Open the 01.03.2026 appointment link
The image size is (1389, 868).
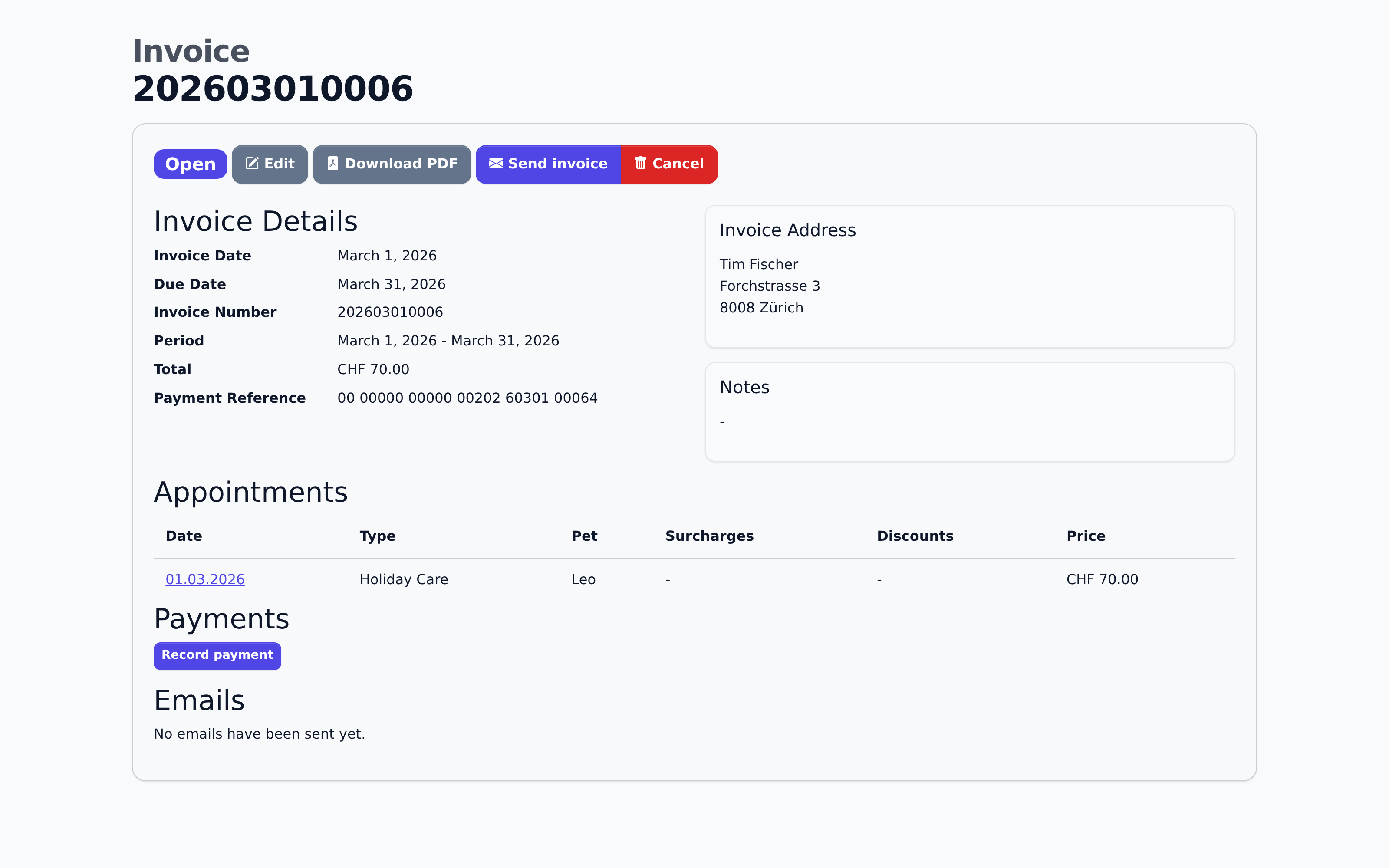[205, 579]
